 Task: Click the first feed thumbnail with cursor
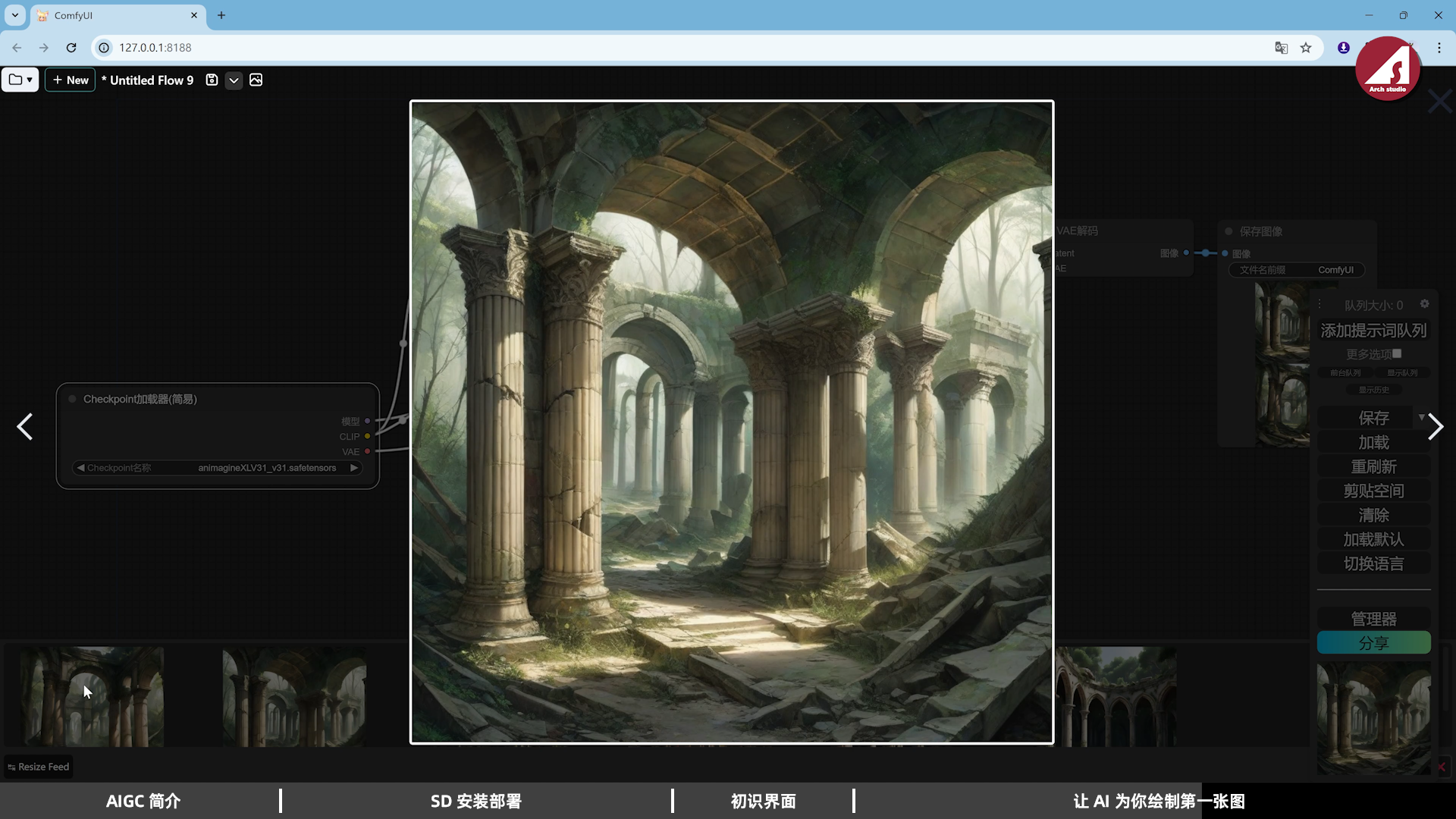pos(92,696)
